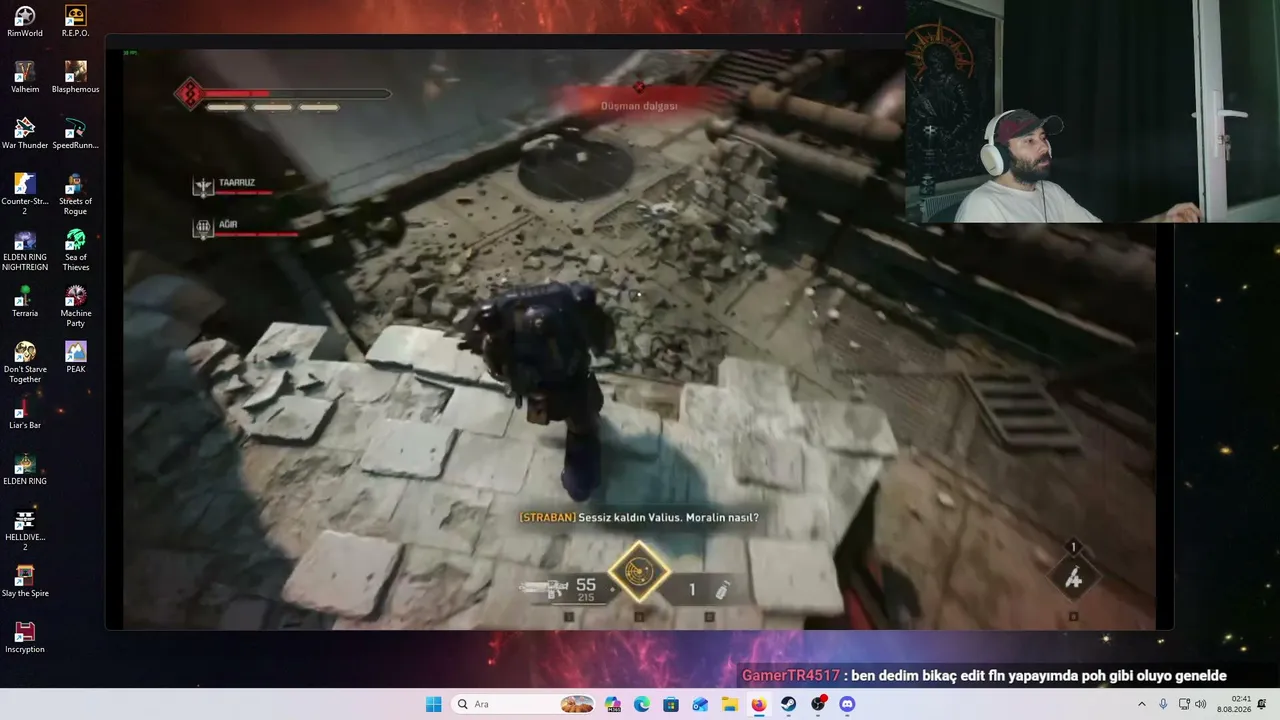This screenshot has width=1280, height=720.
Task: Switch to Discord in the taskbar
Action: (x=848, y=704)
